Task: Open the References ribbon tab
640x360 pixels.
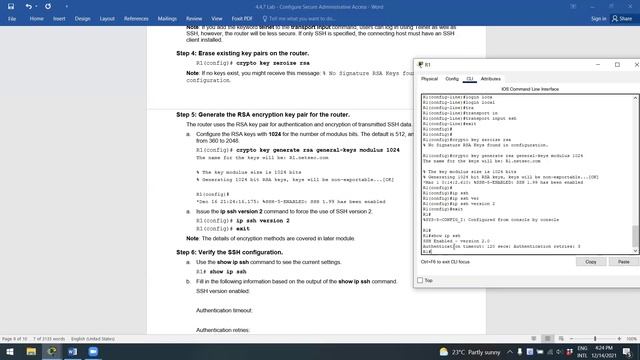Action: (x=136, y=19)
